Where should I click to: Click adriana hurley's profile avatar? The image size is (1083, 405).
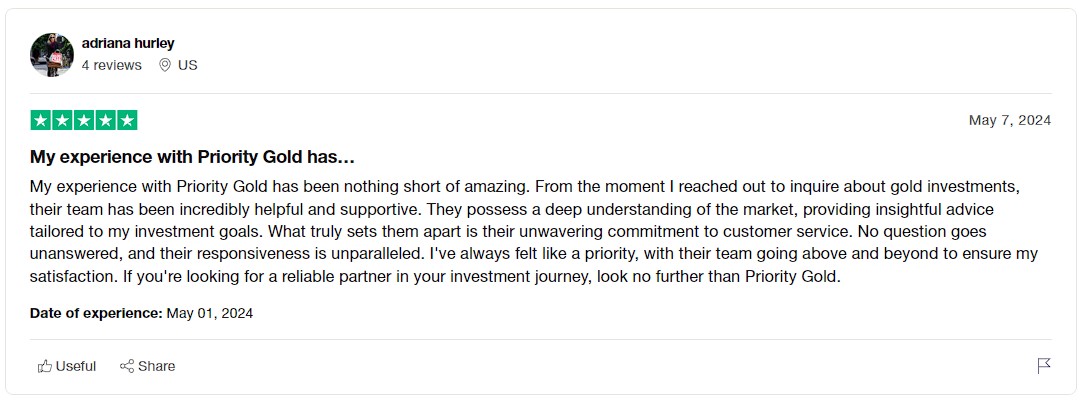(52, 55)
